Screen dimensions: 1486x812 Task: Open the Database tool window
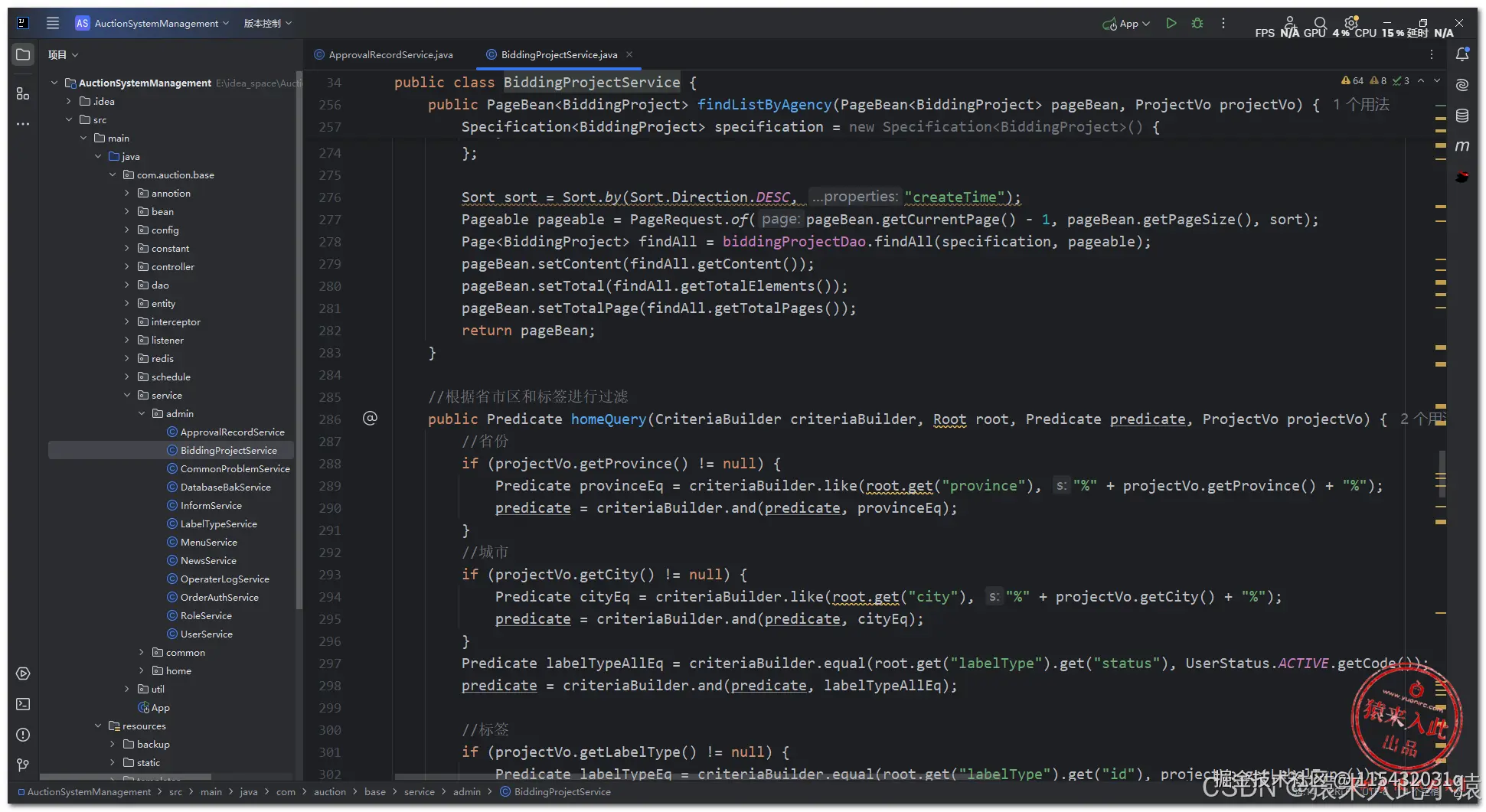[1462, 116]
